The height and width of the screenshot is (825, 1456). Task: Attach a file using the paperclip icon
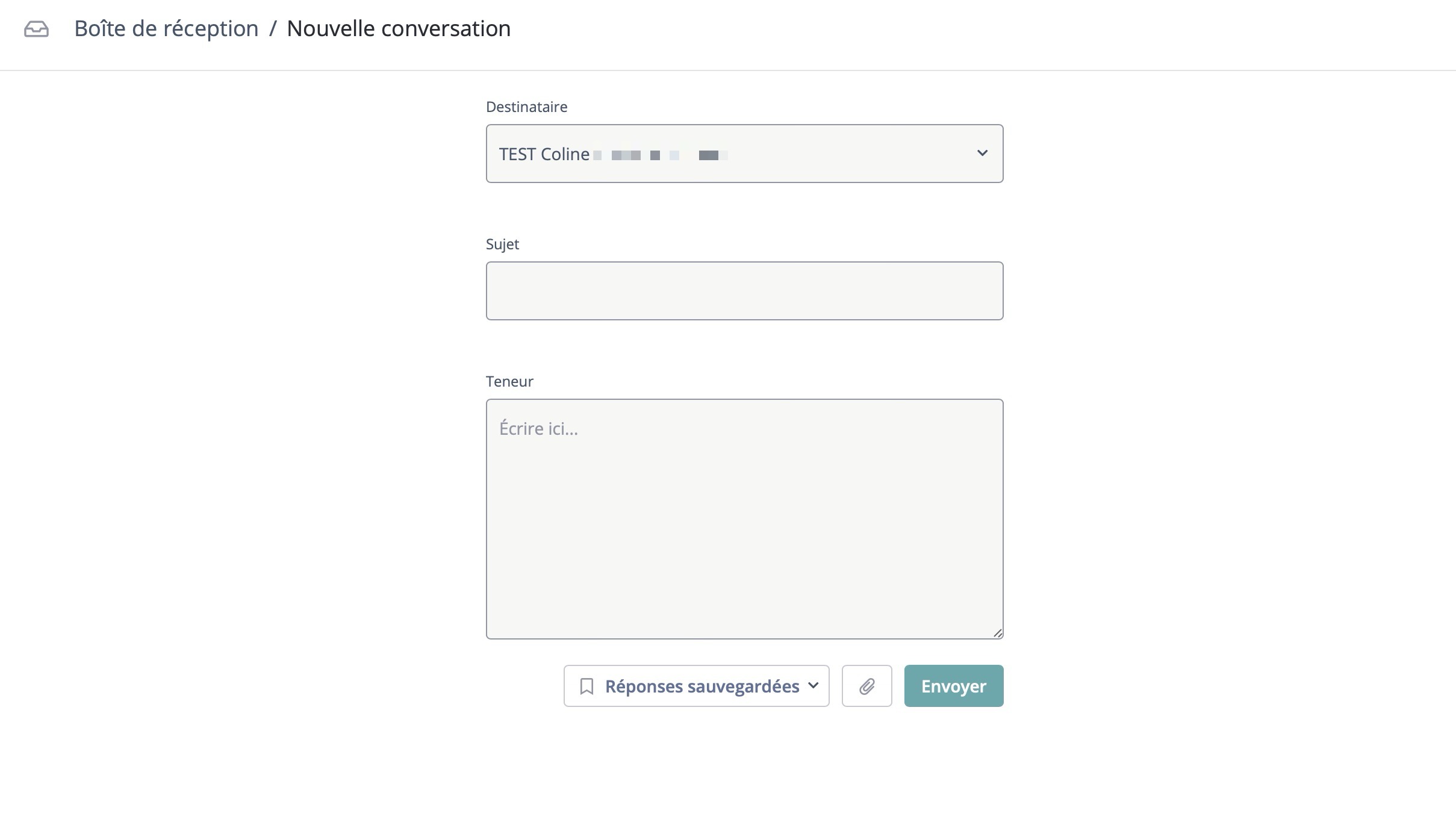[866, 686]
